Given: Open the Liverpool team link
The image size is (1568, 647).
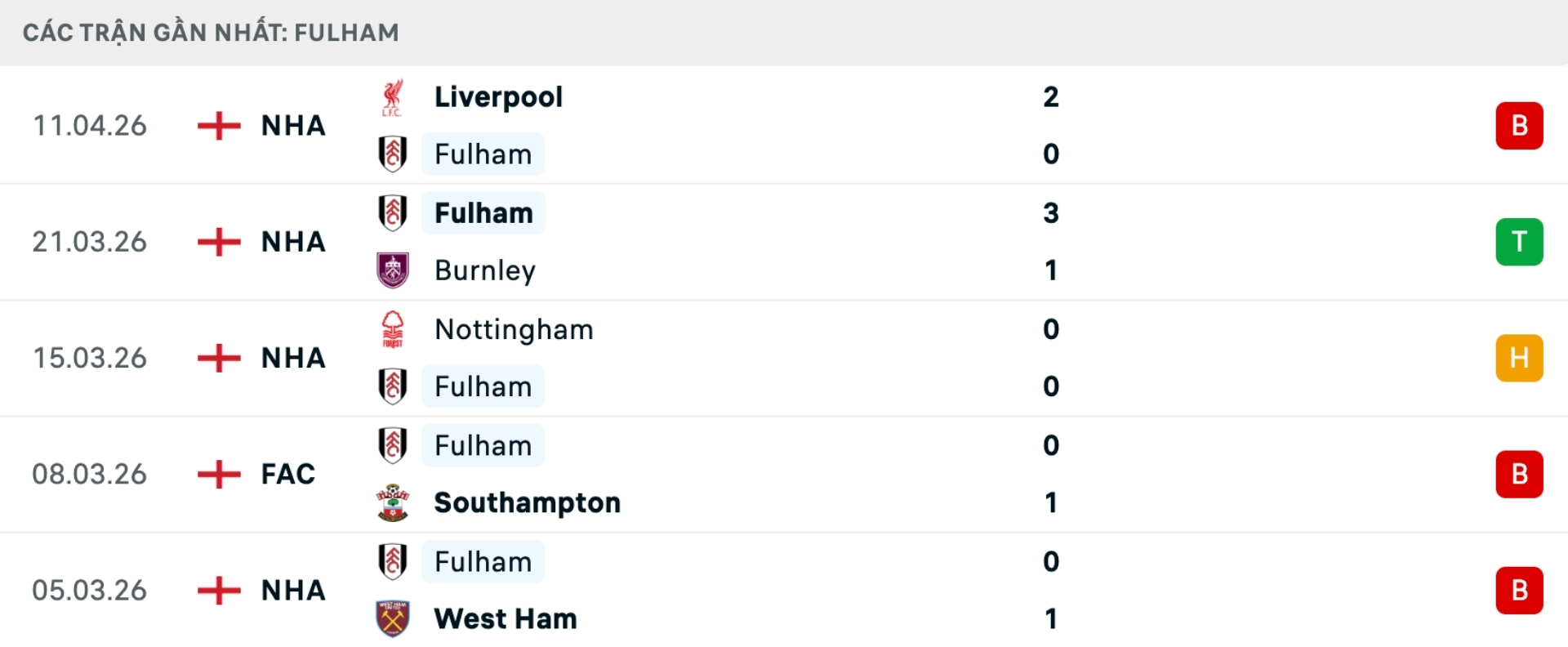Looking at the screenshot, I should click(x=498, y=97).
